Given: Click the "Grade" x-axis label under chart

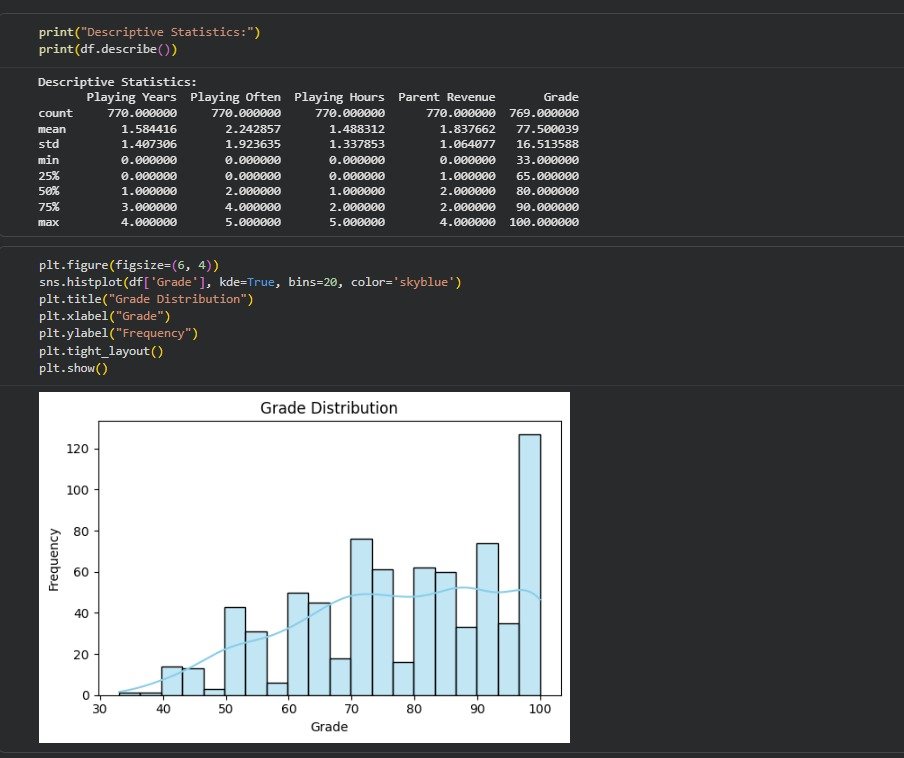Looking at the screenshot, I should point(329,727).
